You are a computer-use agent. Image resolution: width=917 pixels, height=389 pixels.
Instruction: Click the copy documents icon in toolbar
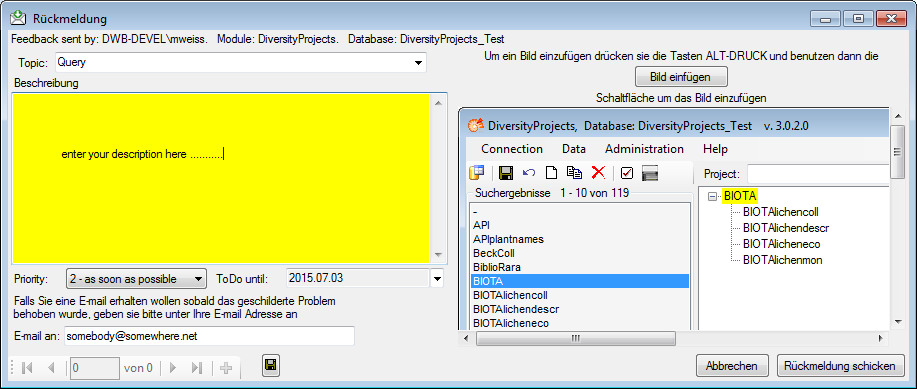coord(574,173)
